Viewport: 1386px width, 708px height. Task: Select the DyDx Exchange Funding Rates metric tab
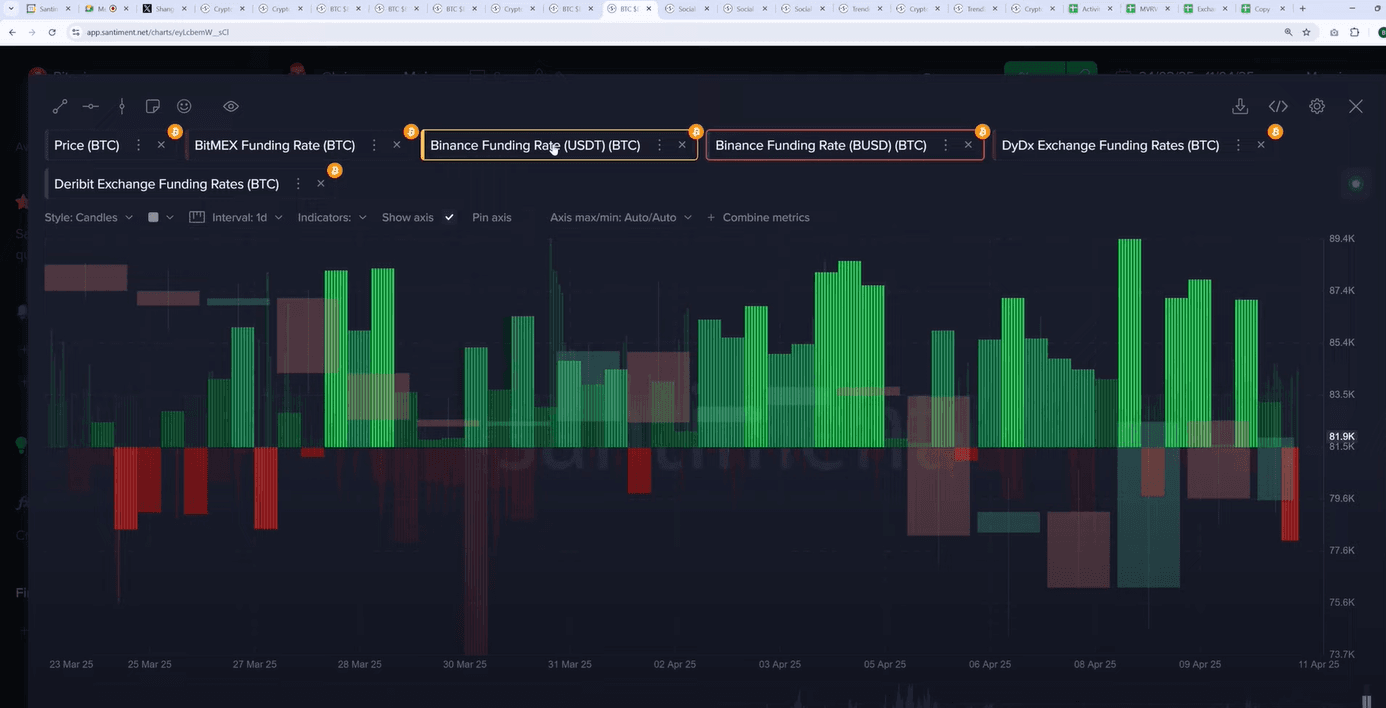(x=1110, y=145)
